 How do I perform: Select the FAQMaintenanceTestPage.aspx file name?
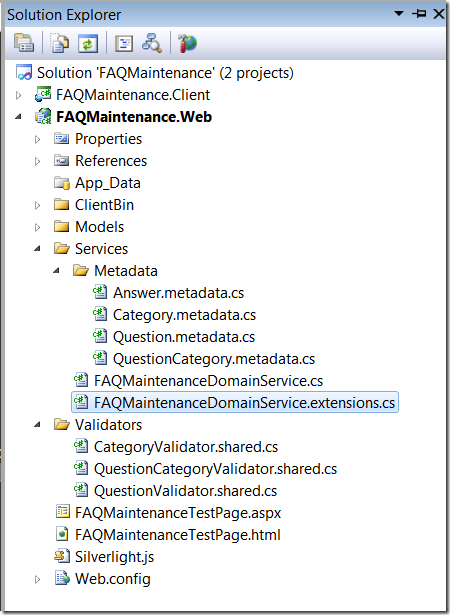[x=178, y=513]
